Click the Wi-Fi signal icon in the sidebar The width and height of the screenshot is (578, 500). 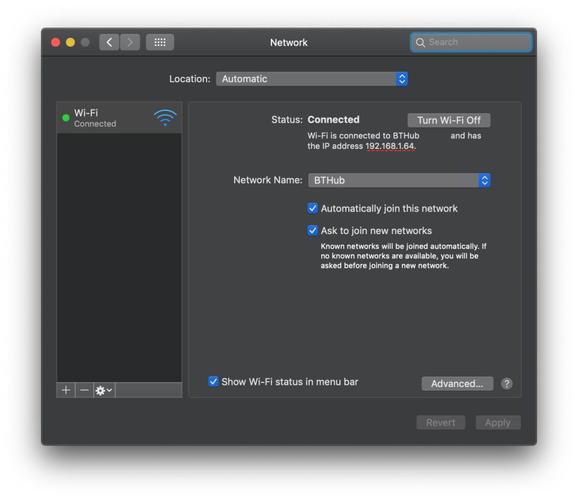tap(165, 118)
